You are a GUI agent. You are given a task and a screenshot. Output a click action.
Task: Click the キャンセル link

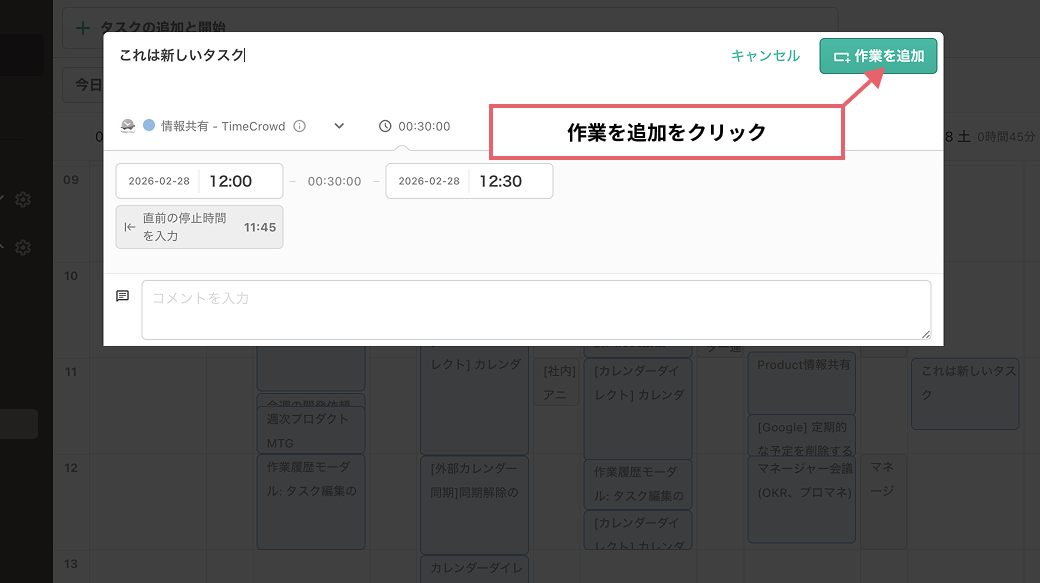click(765, 56)
